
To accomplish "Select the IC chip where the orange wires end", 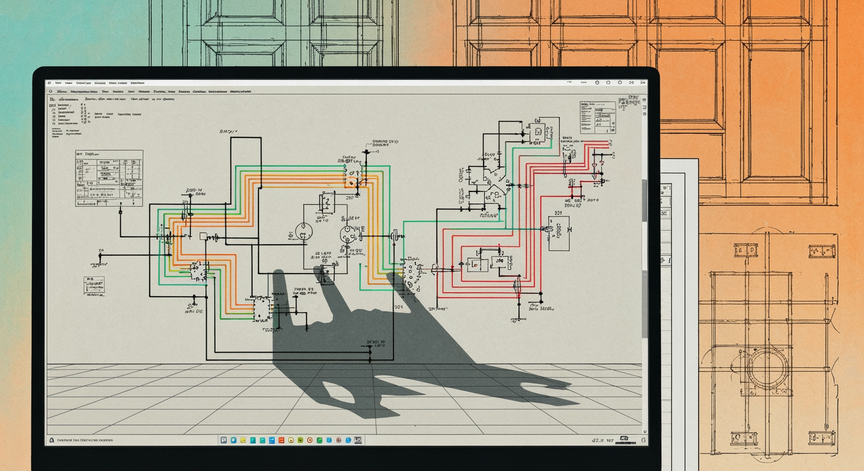I will 261,310.
